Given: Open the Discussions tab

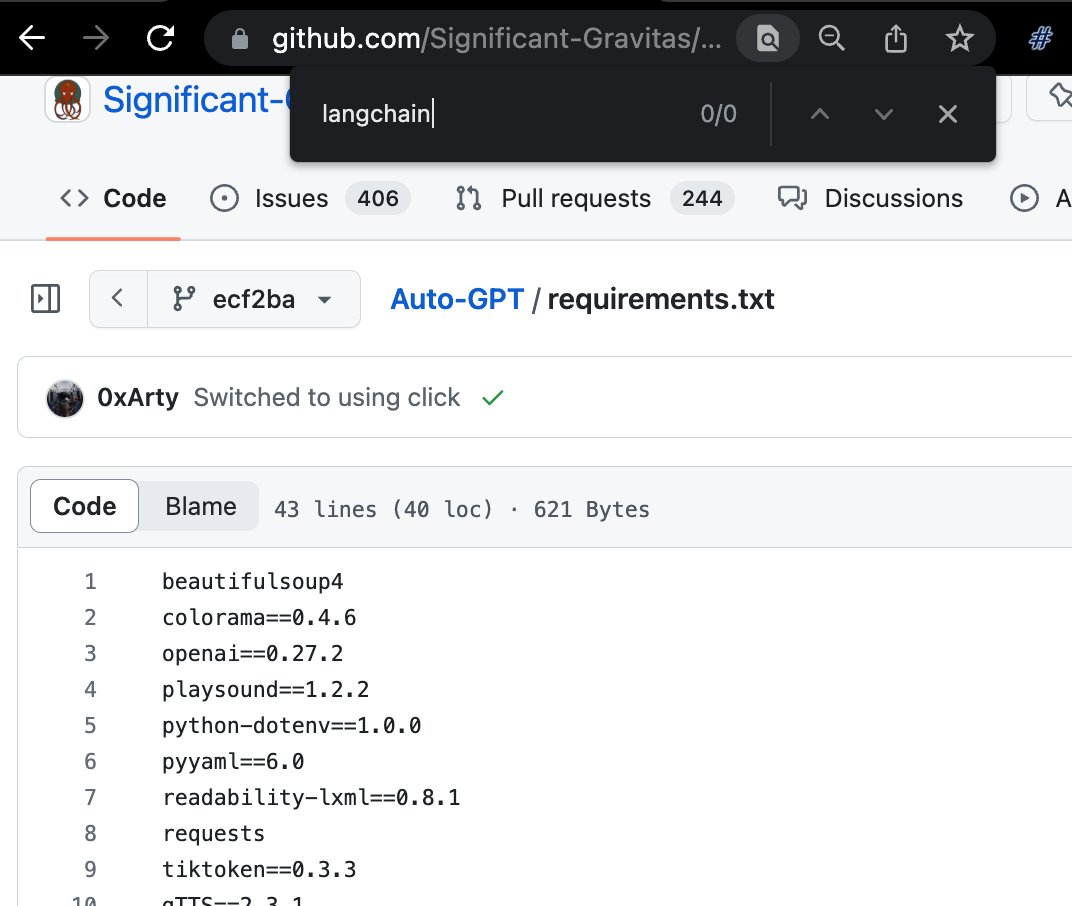Looking at the screenshot, I should (x=870, y=198).
